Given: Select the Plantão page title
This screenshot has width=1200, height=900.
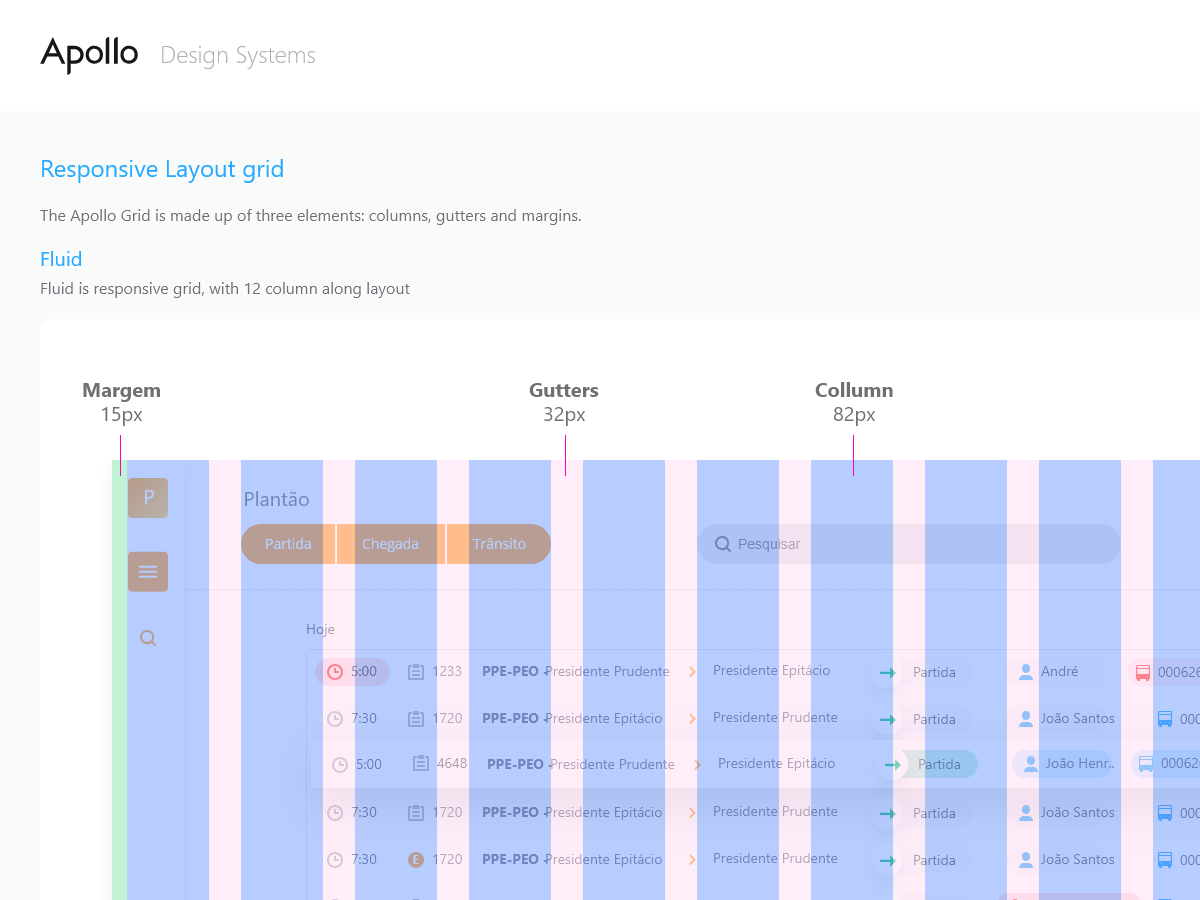Looking at the screenshot, I should click(x=277, y=498).
